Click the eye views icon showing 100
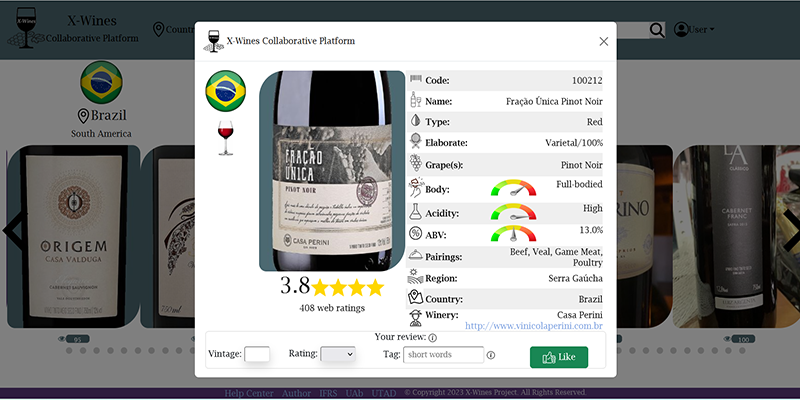This screenshot has height=400, width=800. [x=728, y=339]
